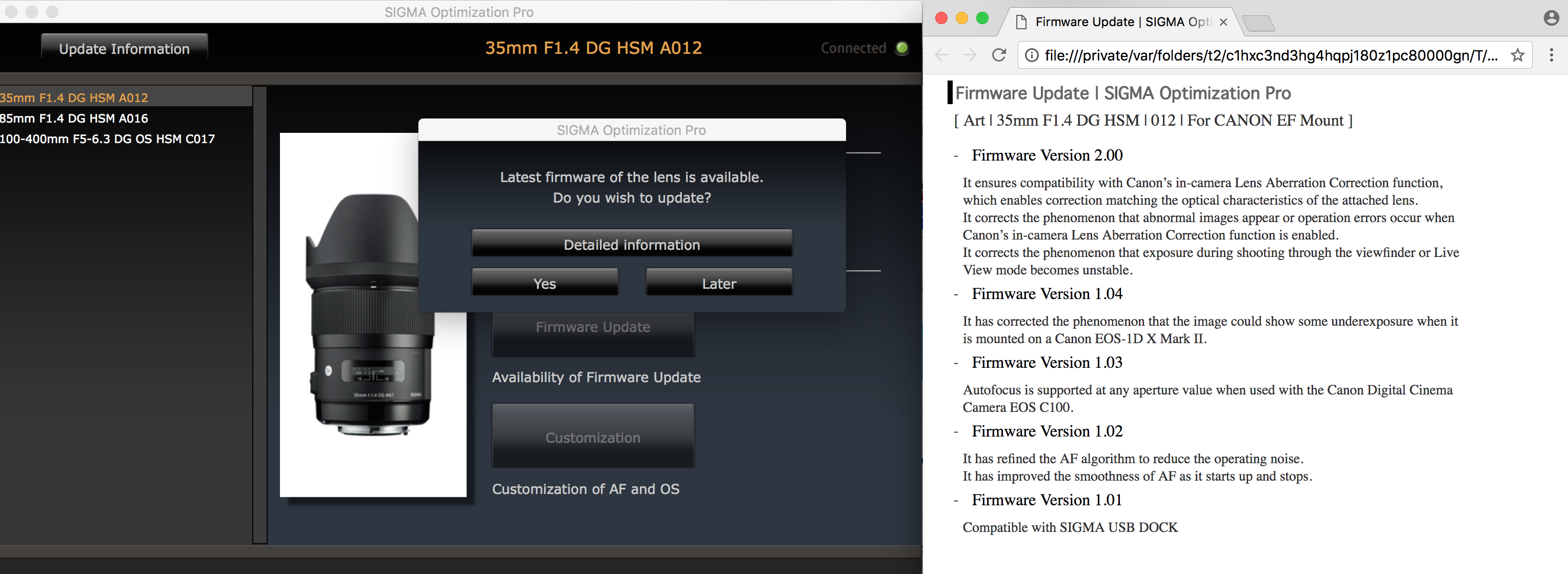
Task: Click the green Connected status indicator
Action: [x=902, y=48]
